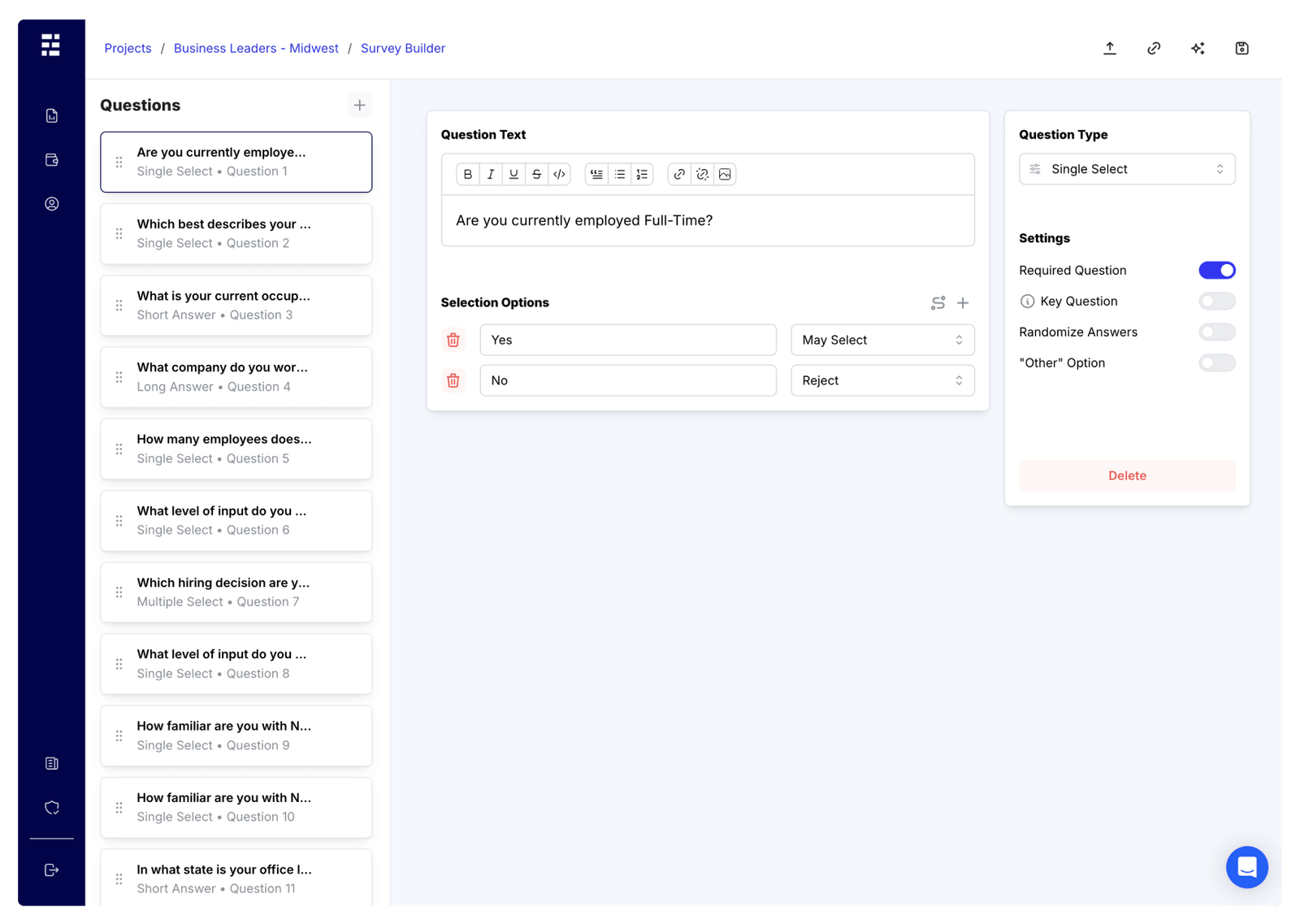Select Question 9 familiarity question
Screen dimensions: 1300x924
(236, 735)
